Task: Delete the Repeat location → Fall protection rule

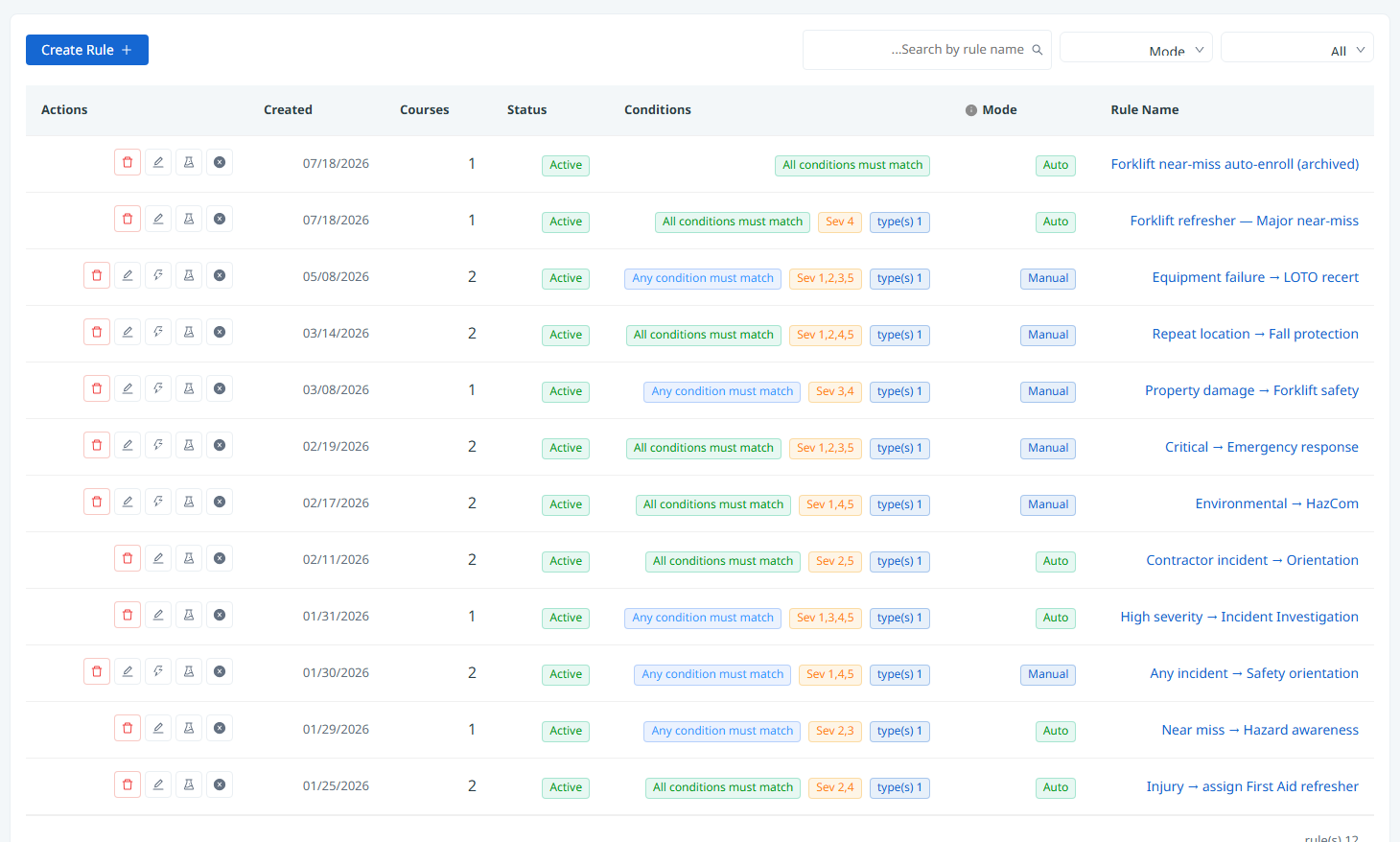Action: (x=97, y=333)
